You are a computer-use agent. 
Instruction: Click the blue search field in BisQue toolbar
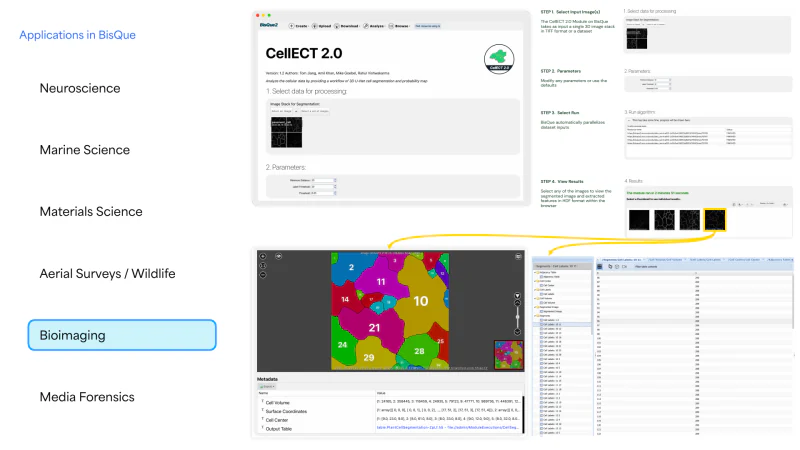(428, 26)
